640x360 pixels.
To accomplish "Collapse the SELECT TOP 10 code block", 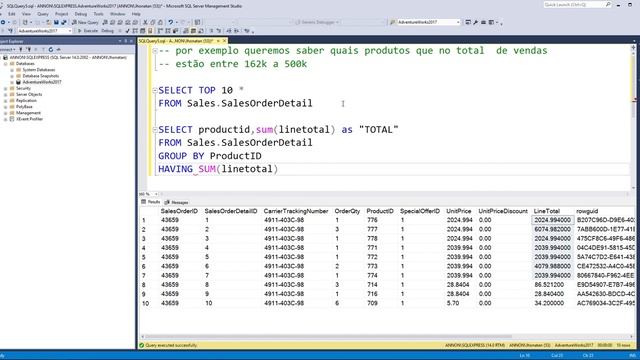I will pyautogui.click(x=155, y=90).
